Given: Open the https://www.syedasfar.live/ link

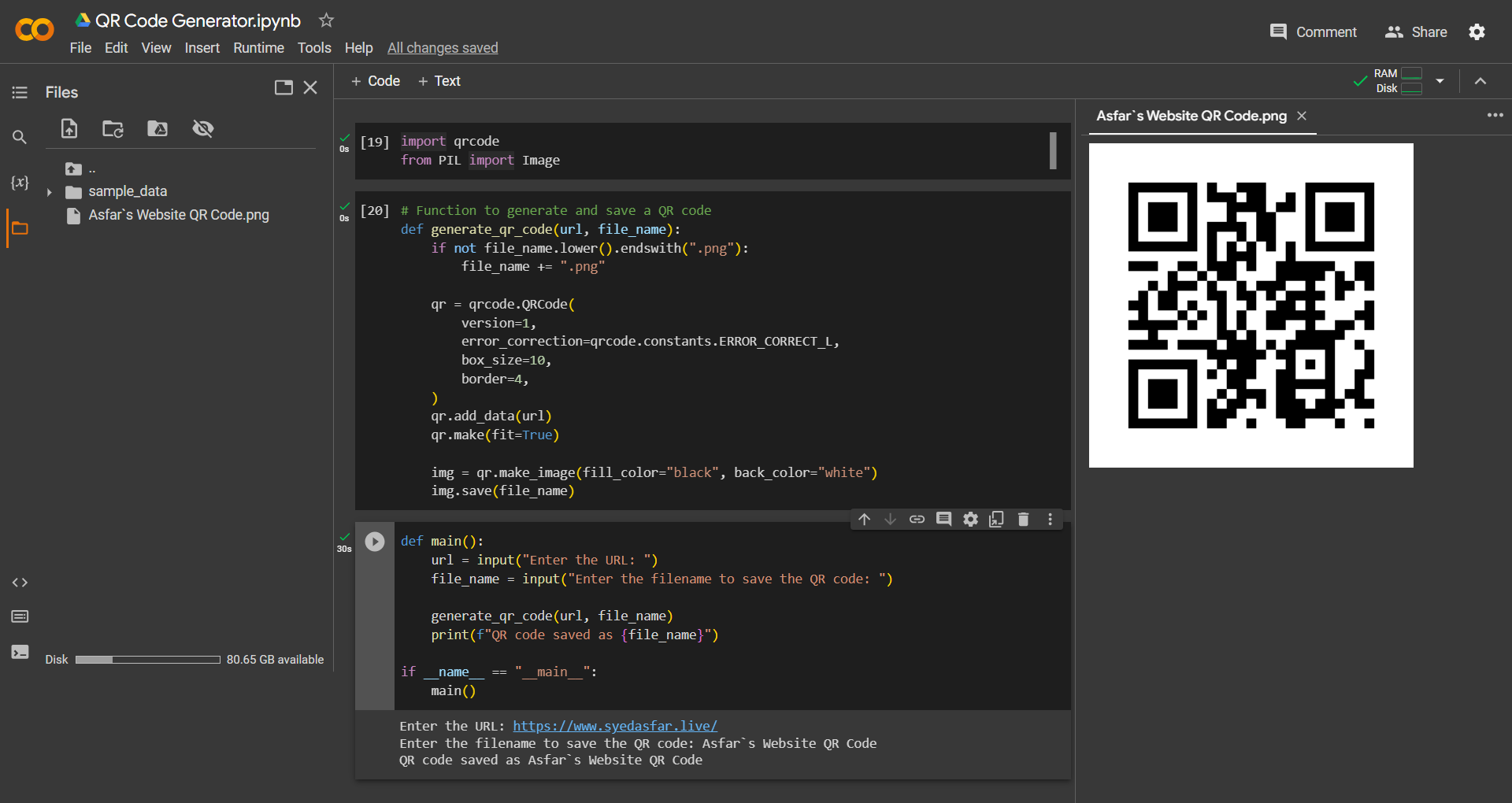Looking at the screenshot, I should point(615,726).
